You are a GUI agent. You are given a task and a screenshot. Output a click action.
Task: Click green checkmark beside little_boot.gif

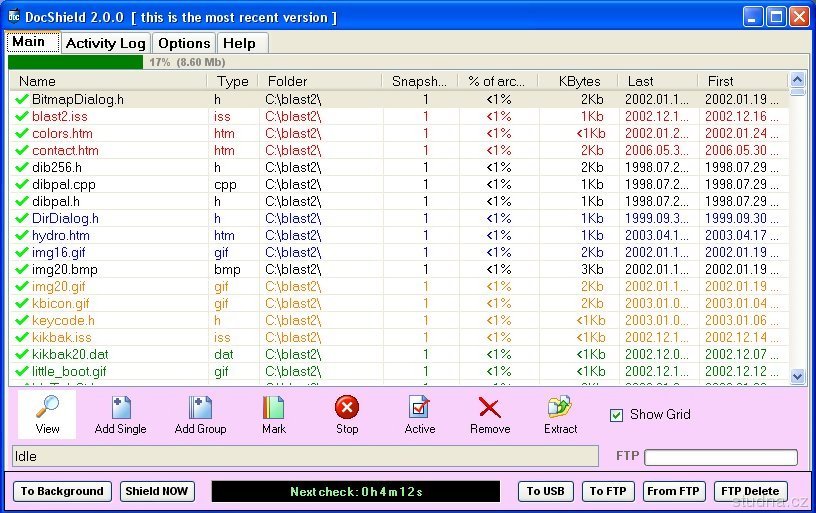pos(21,371)
